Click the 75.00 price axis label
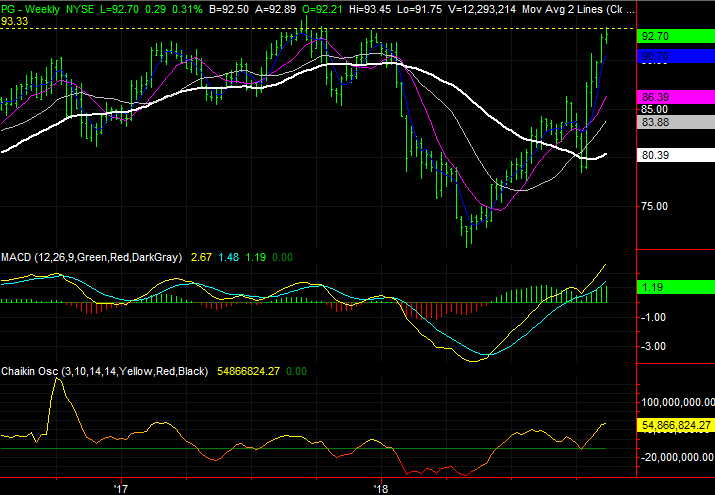The height and width of the screenshot is (495, 715). 654,206
